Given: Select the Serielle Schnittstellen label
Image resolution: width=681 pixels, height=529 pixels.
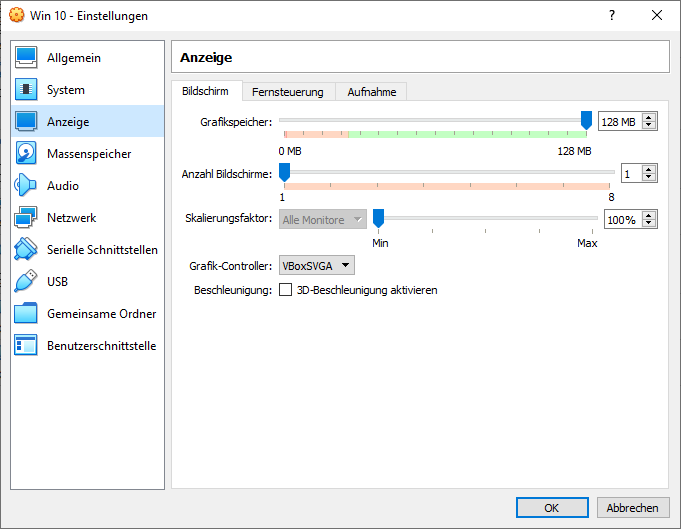Looking at the screenshot, I should point(102,250).
